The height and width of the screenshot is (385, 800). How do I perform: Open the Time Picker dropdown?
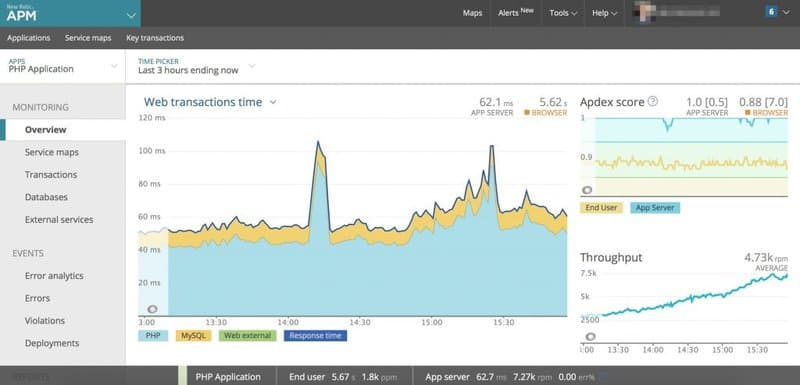tap(196, 66)
